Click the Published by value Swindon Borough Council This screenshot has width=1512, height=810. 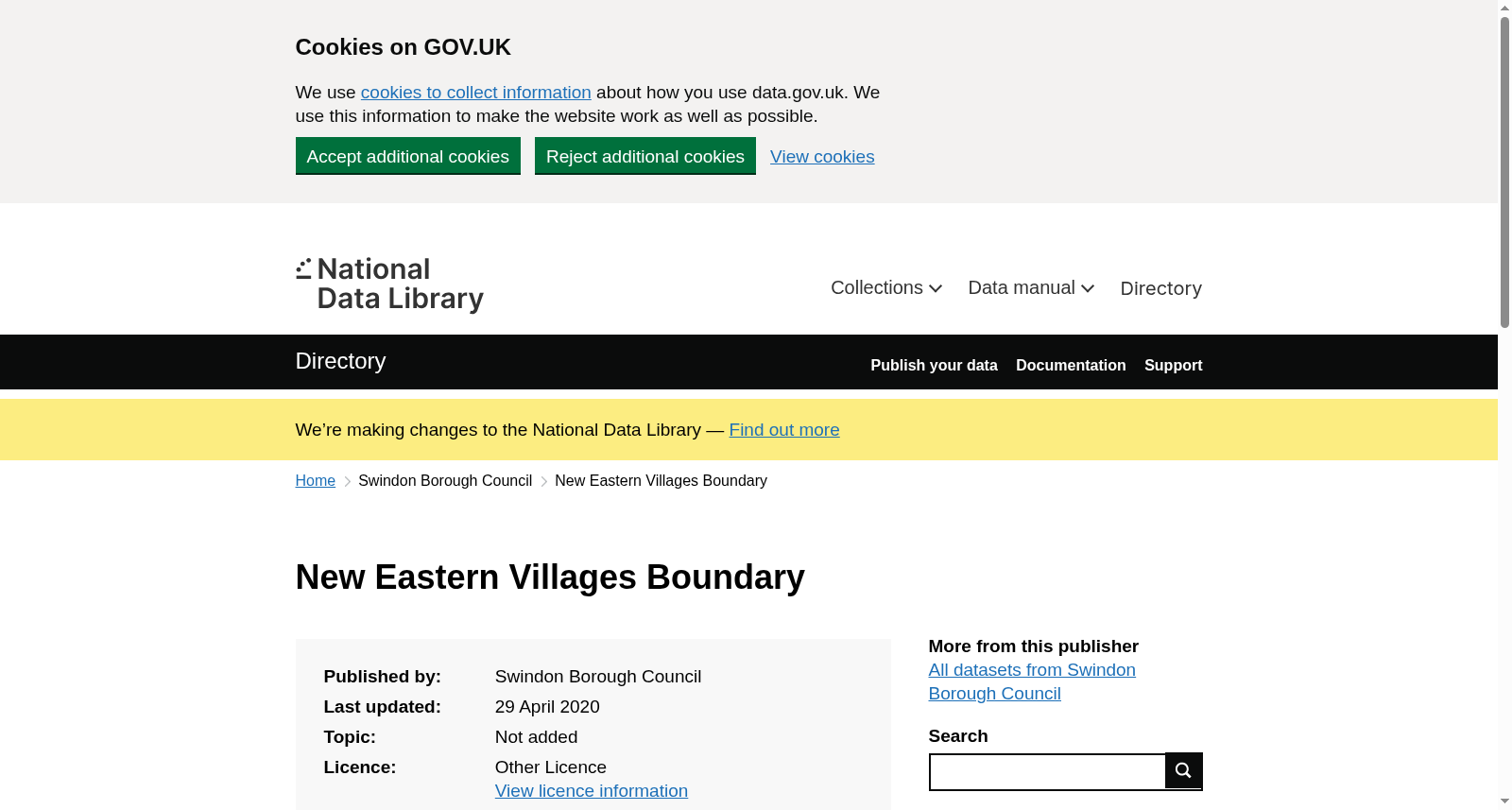(598, 677)
